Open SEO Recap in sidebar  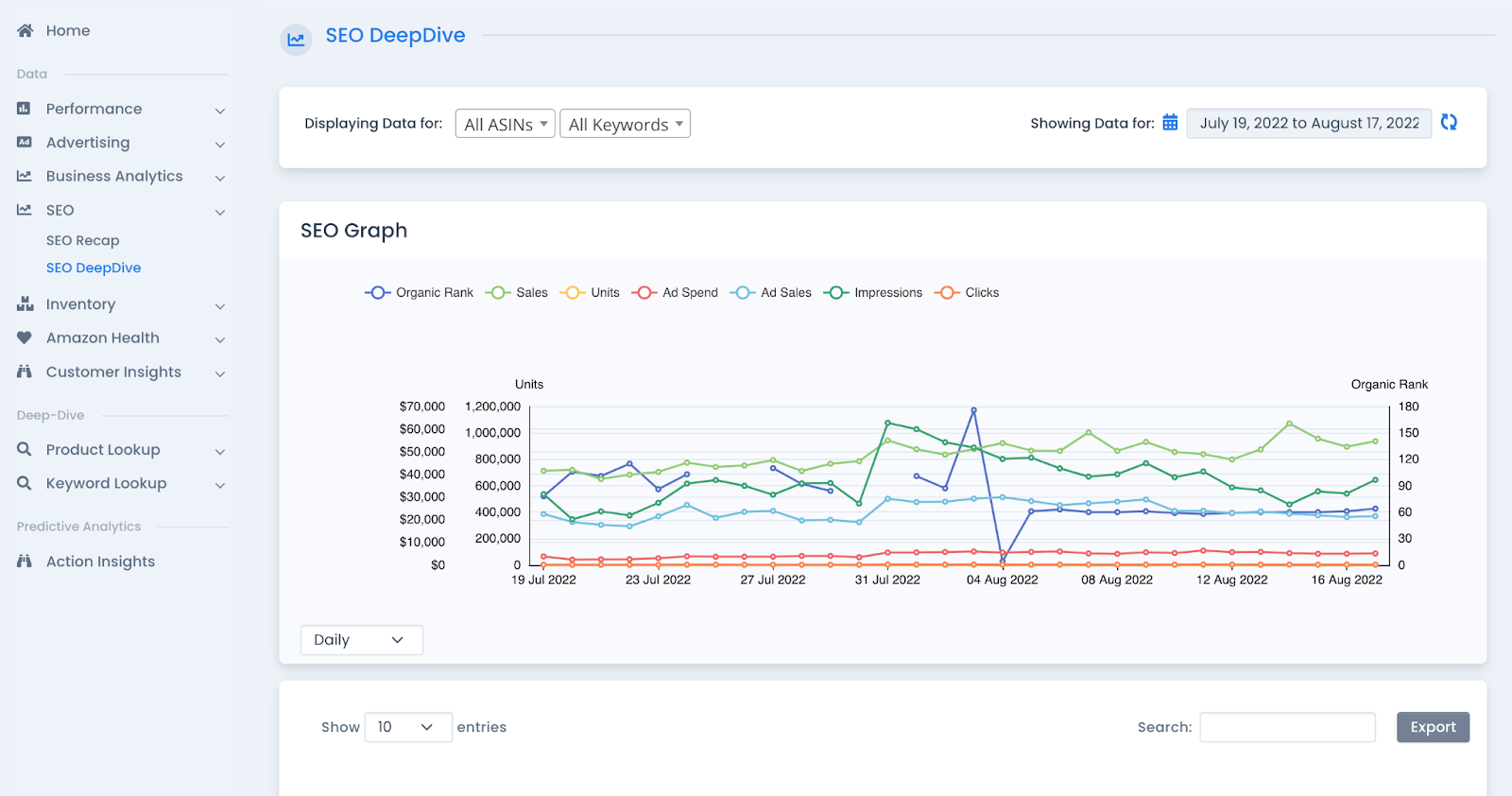point(83,240)
